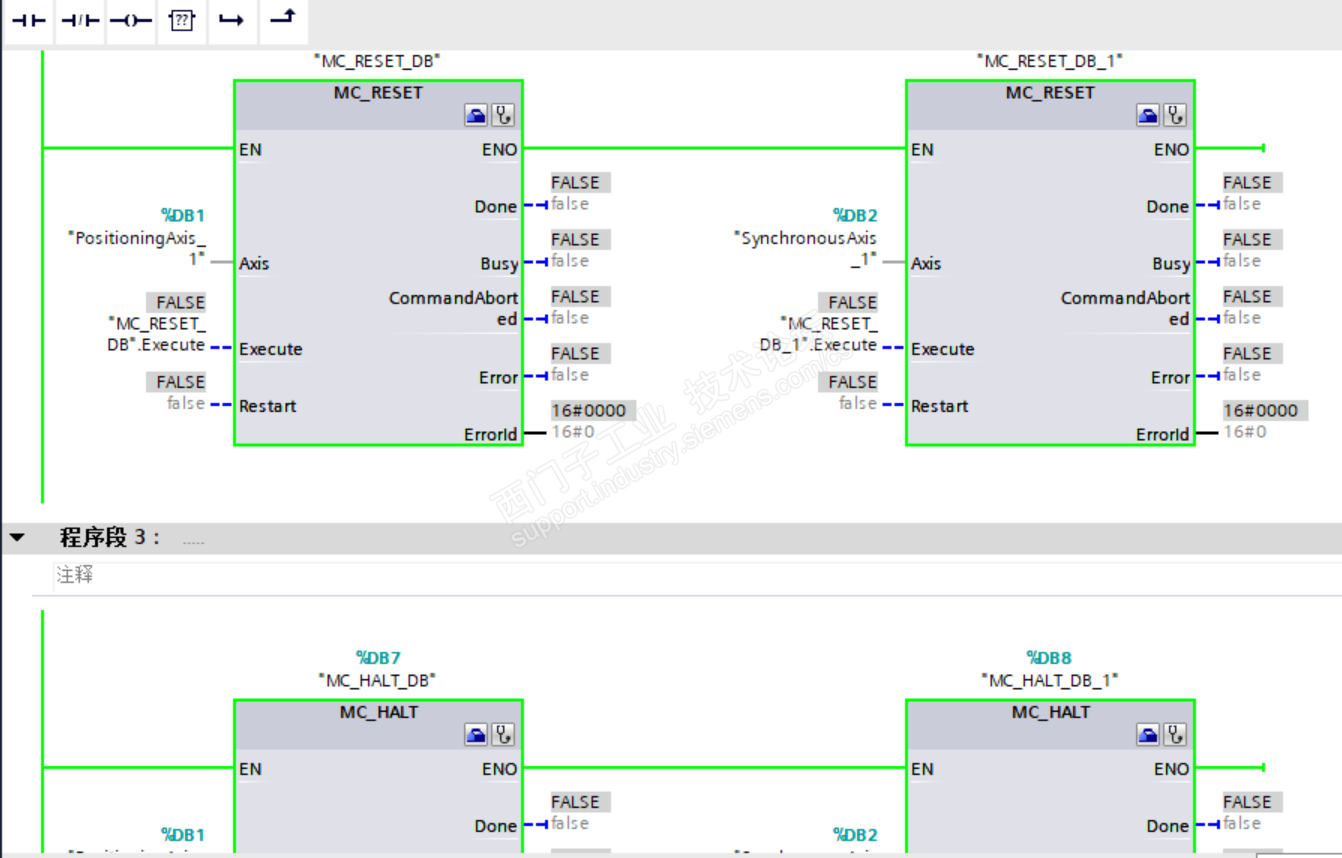Click the Restart pin on MC_RESET_DB_1 block
This screenshot has width=1342, height=858.
[939, 406]
